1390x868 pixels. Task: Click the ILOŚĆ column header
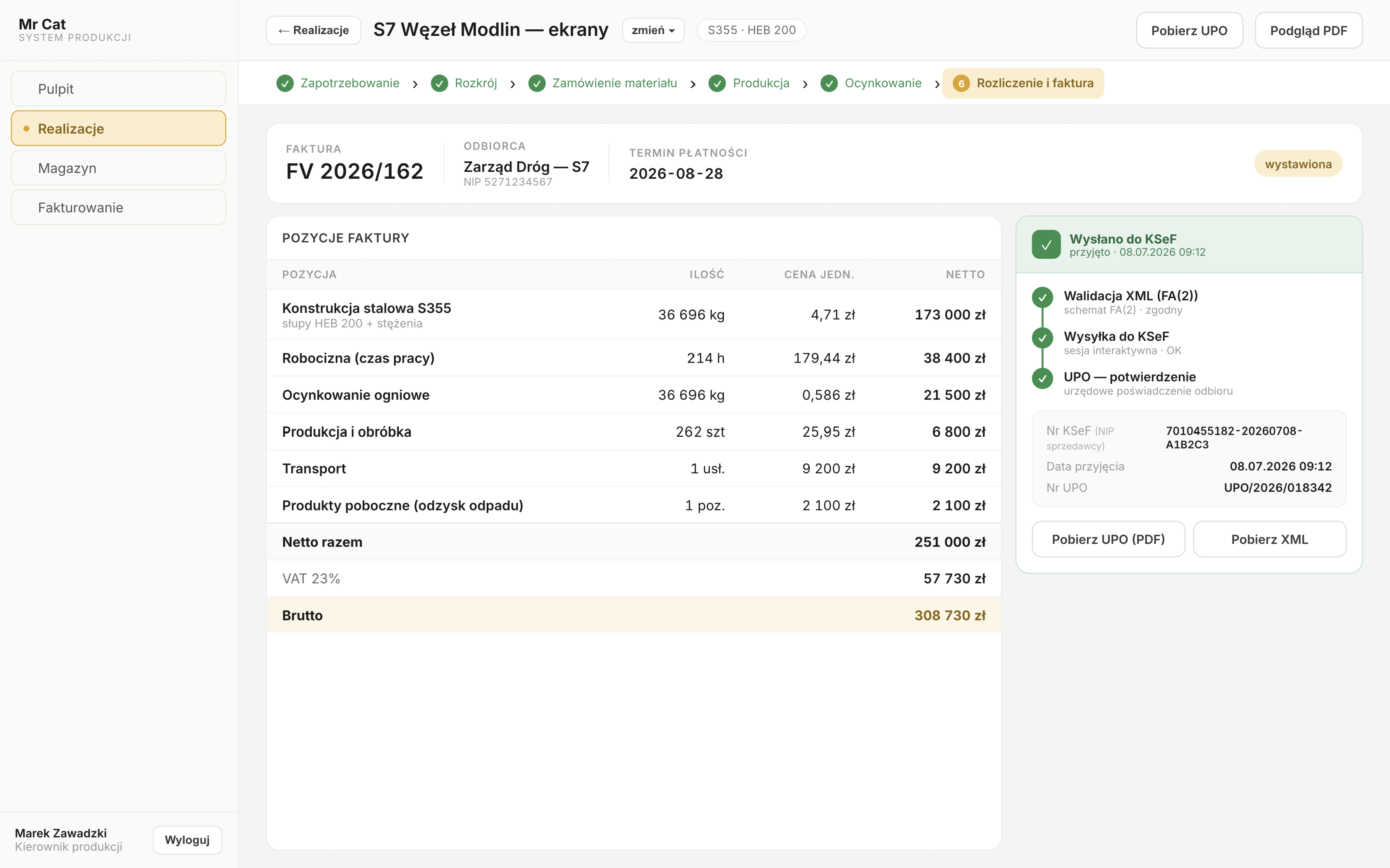pos(707,275)
